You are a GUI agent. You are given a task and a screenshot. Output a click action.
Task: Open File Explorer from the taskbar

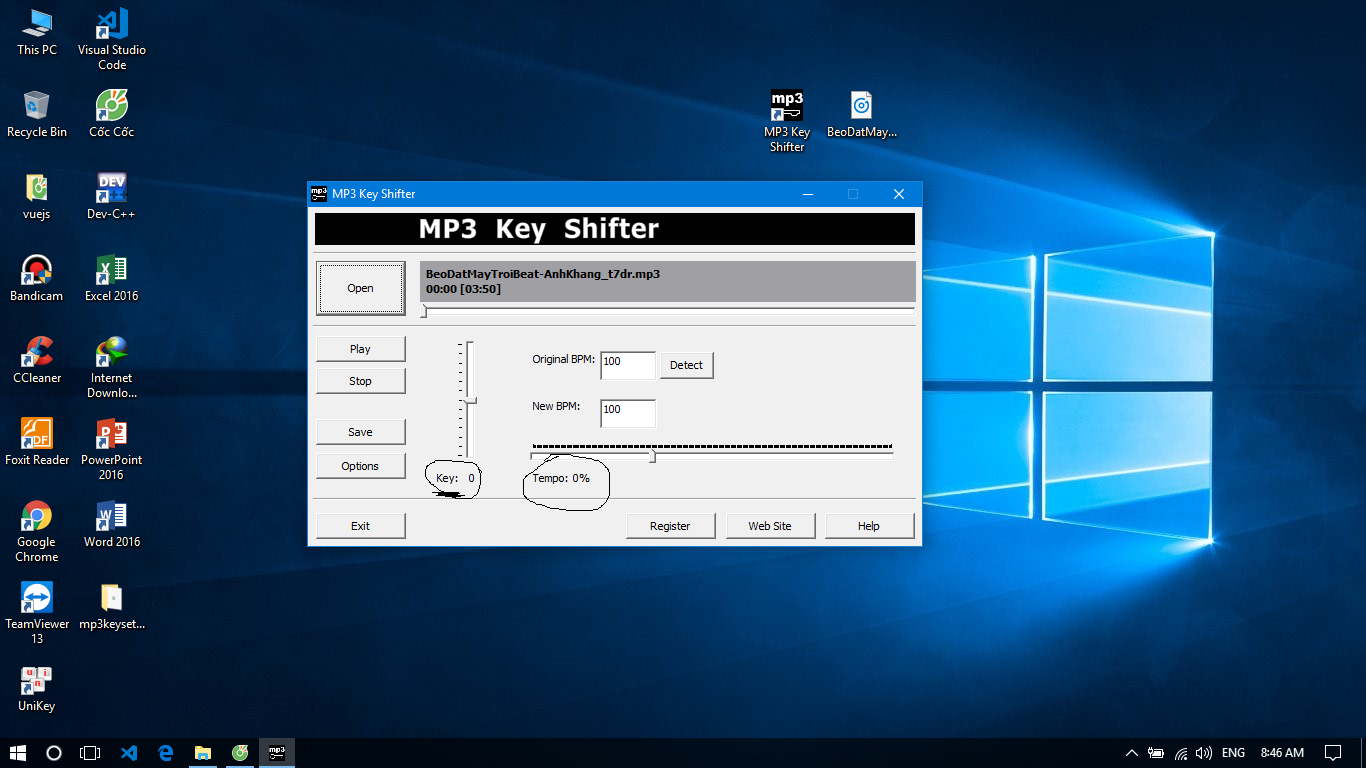tap(203, 753)
